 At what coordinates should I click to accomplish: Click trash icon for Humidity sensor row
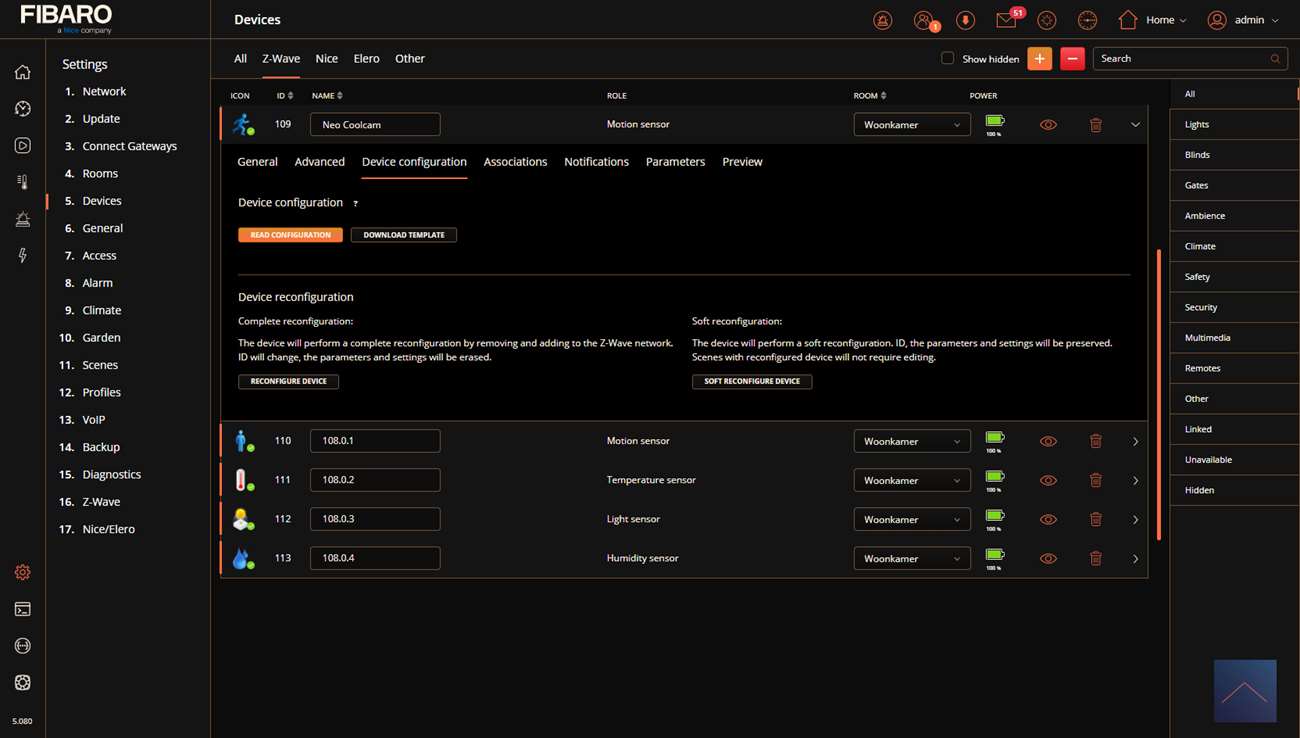1095,559
